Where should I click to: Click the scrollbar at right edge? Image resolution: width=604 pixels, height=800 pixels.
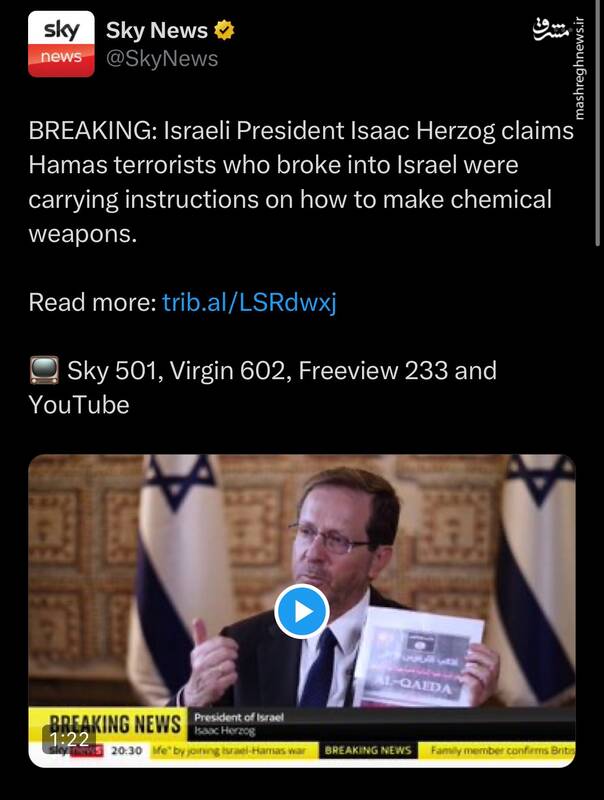598,122
